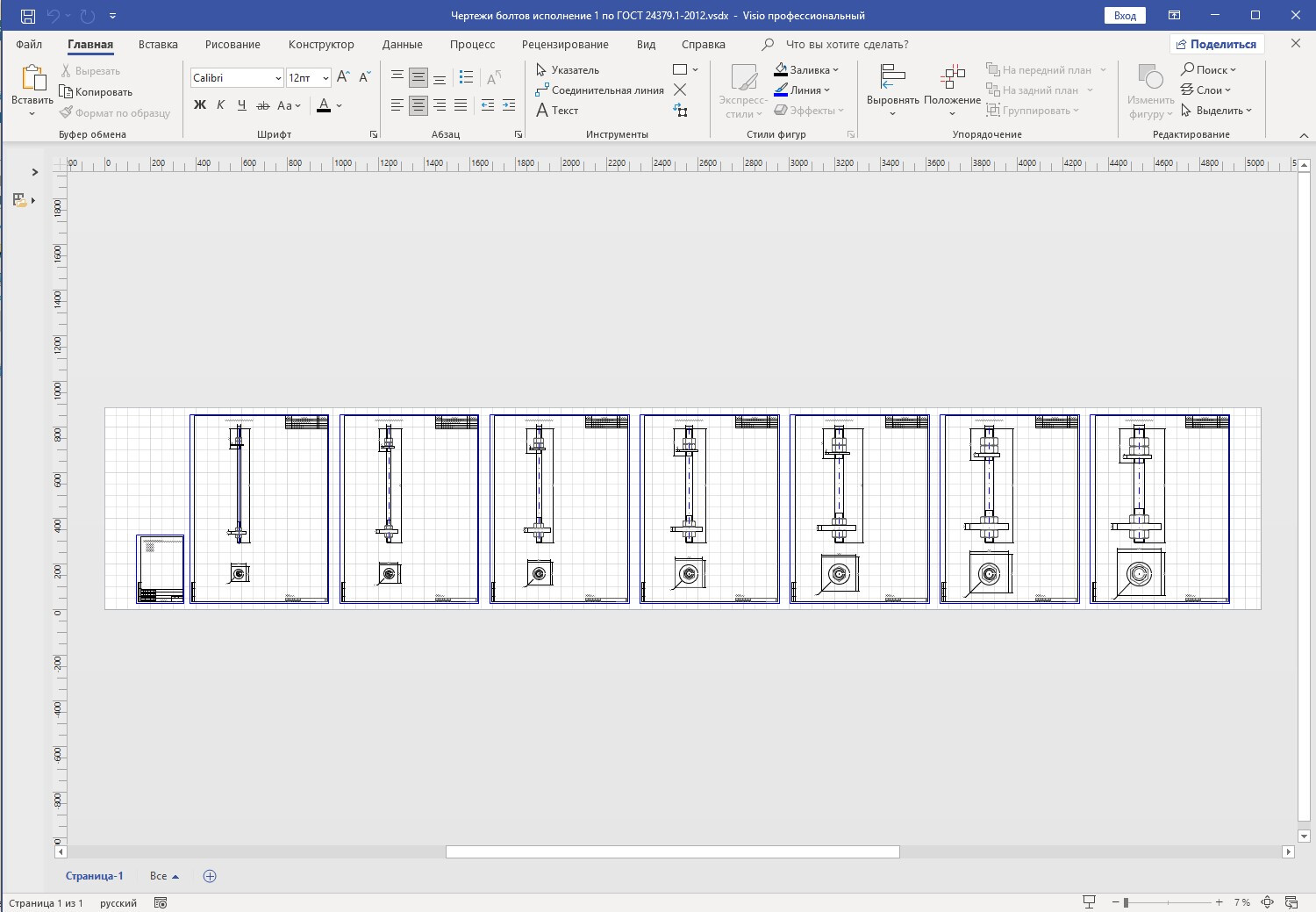Open the Calibri font name dropdown
This screenshot has width=1316, height=912.
[x=278, y=78]
